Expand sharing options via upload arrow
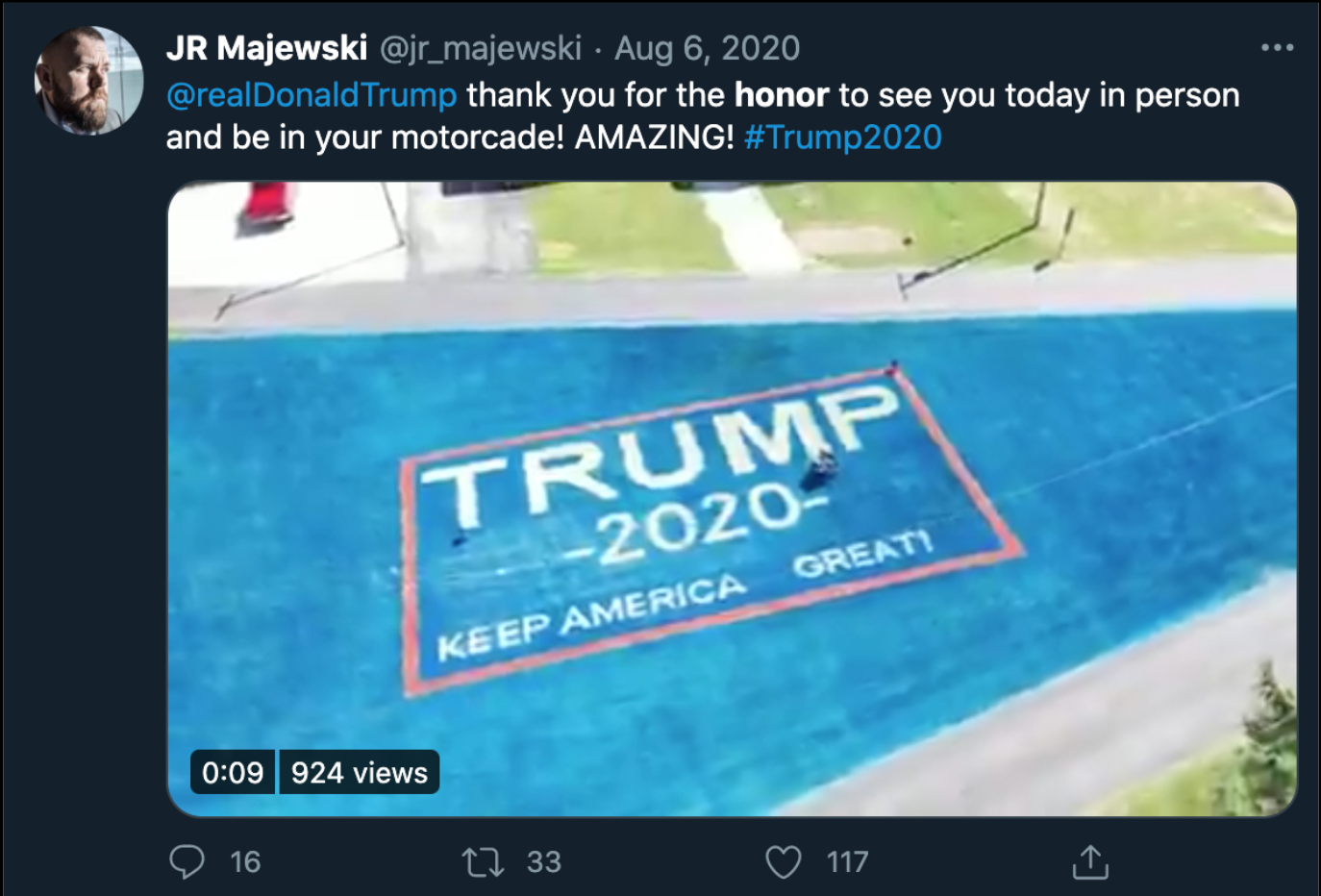The image size is (1321, 896). tap(1090, 862)
